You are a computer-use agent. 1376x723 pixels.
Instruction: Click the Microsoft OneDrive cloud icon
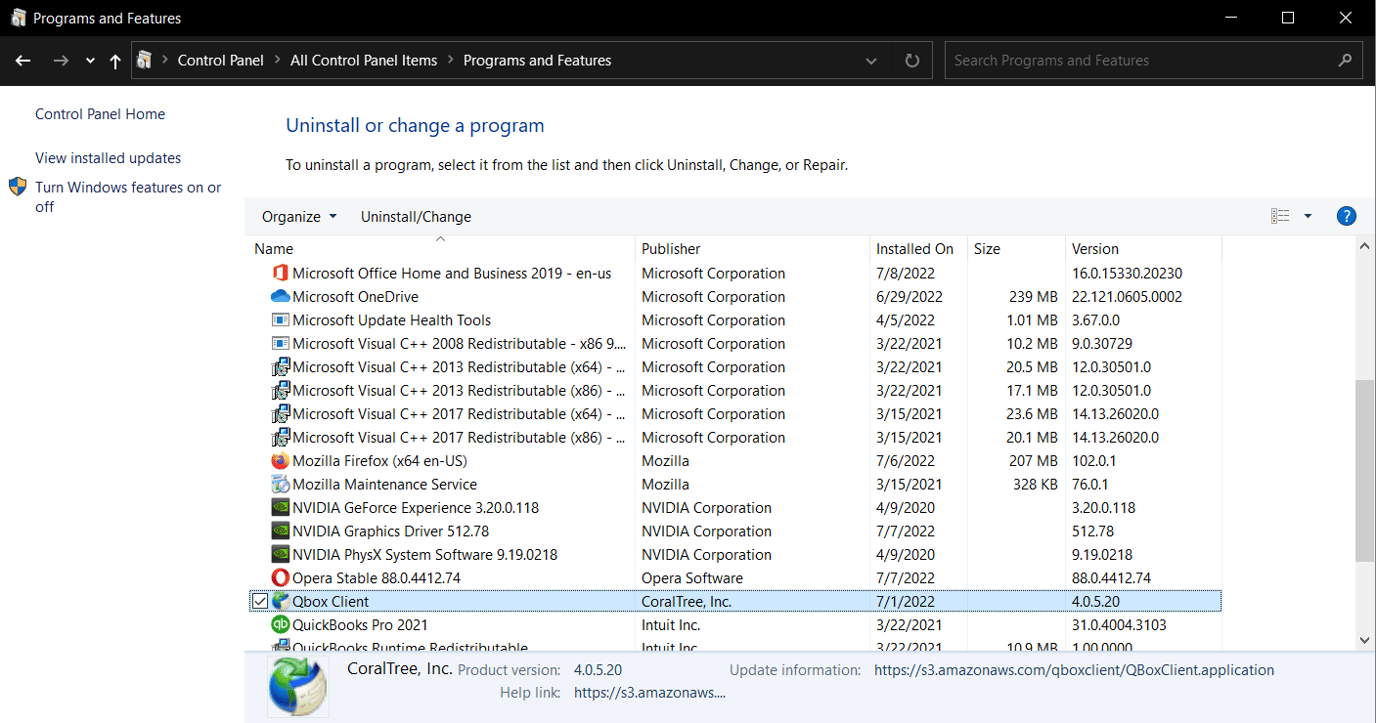[x=280, y=297]
